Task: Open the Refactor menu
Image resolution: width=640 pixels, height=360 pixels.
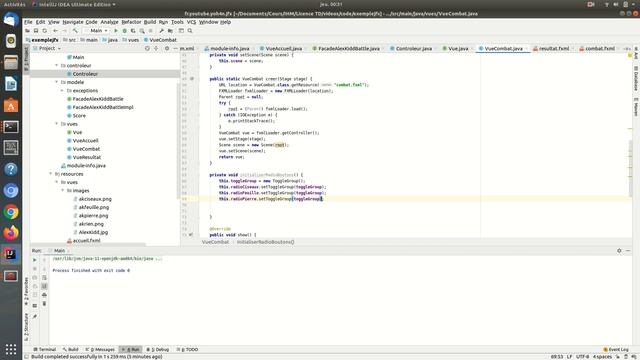Action: click(131, 22)
